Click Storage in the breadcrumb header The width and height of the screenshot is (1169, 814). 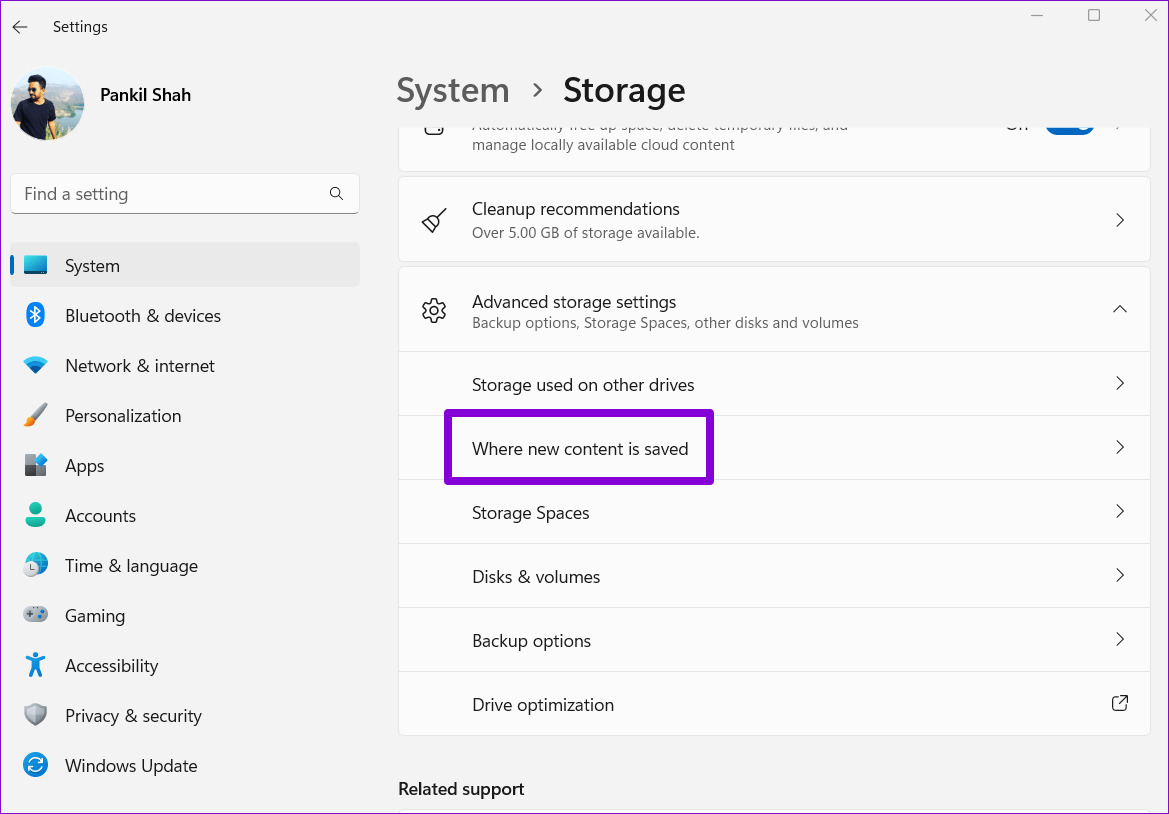[x=624, y=90]
